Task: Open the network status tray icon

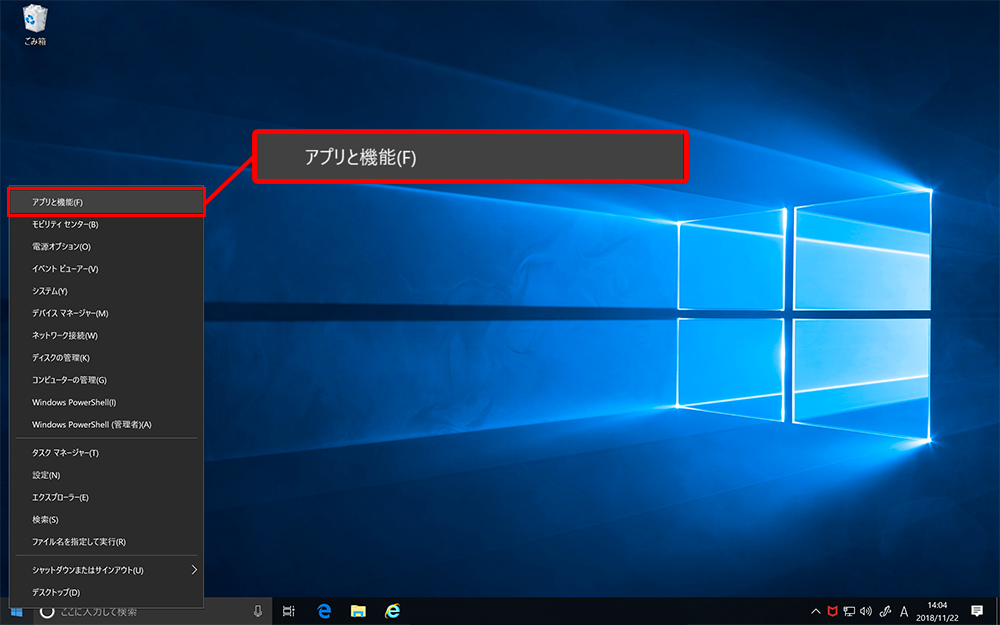Action: pyautogui.click(x=849, y=612)
